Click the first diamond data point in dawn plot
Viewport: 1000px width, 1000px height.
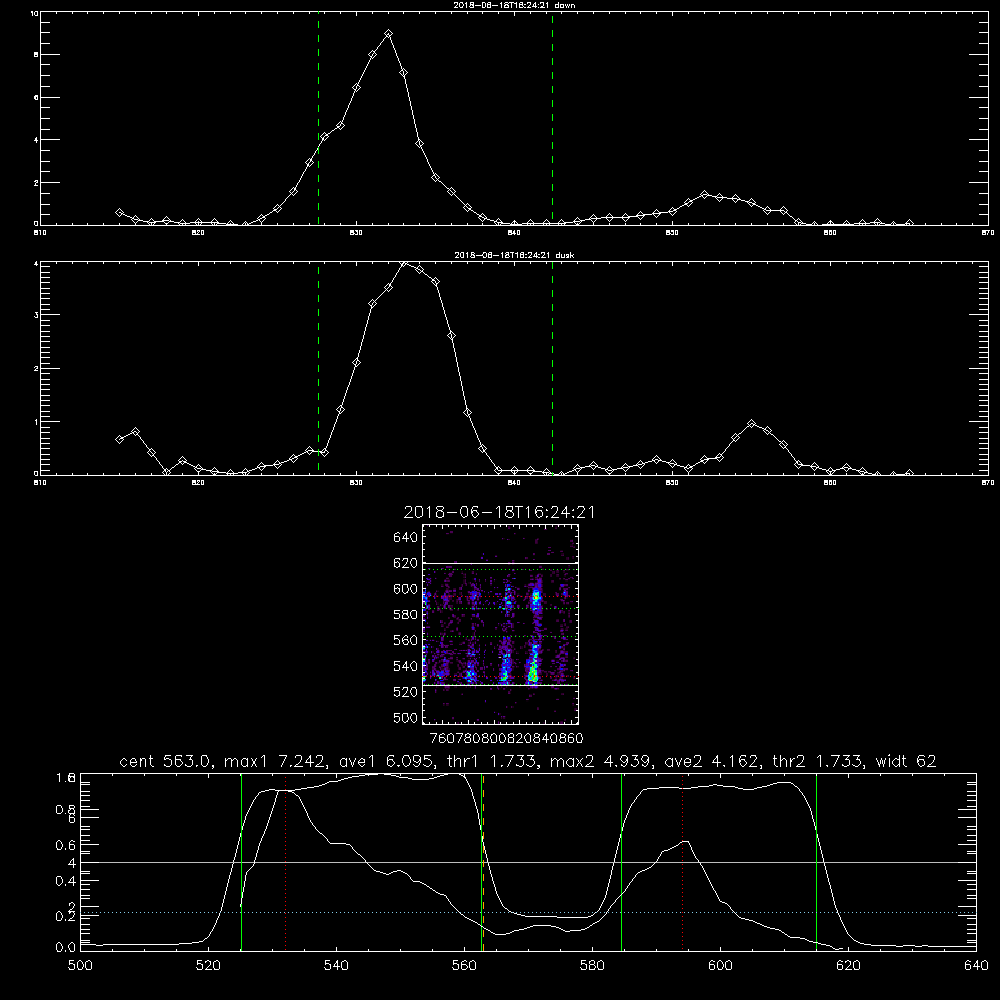119,212
